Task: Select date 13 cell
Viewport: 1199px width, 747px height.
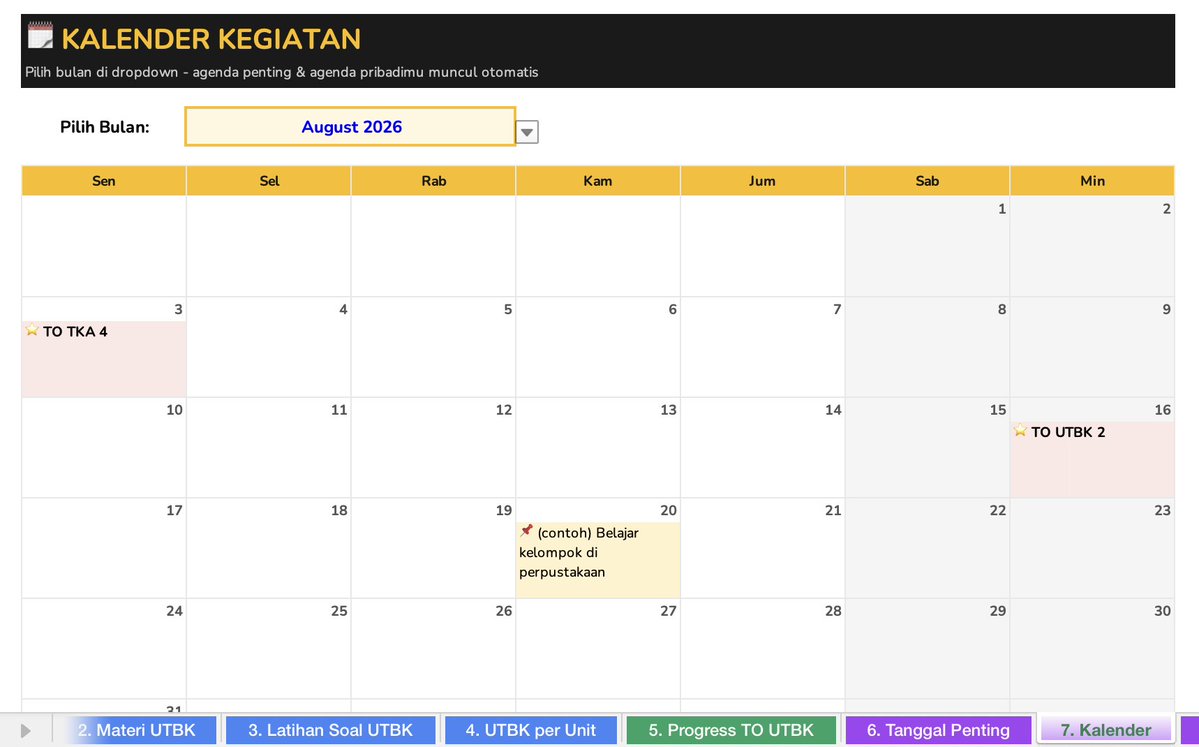Action: pos(598,447)
